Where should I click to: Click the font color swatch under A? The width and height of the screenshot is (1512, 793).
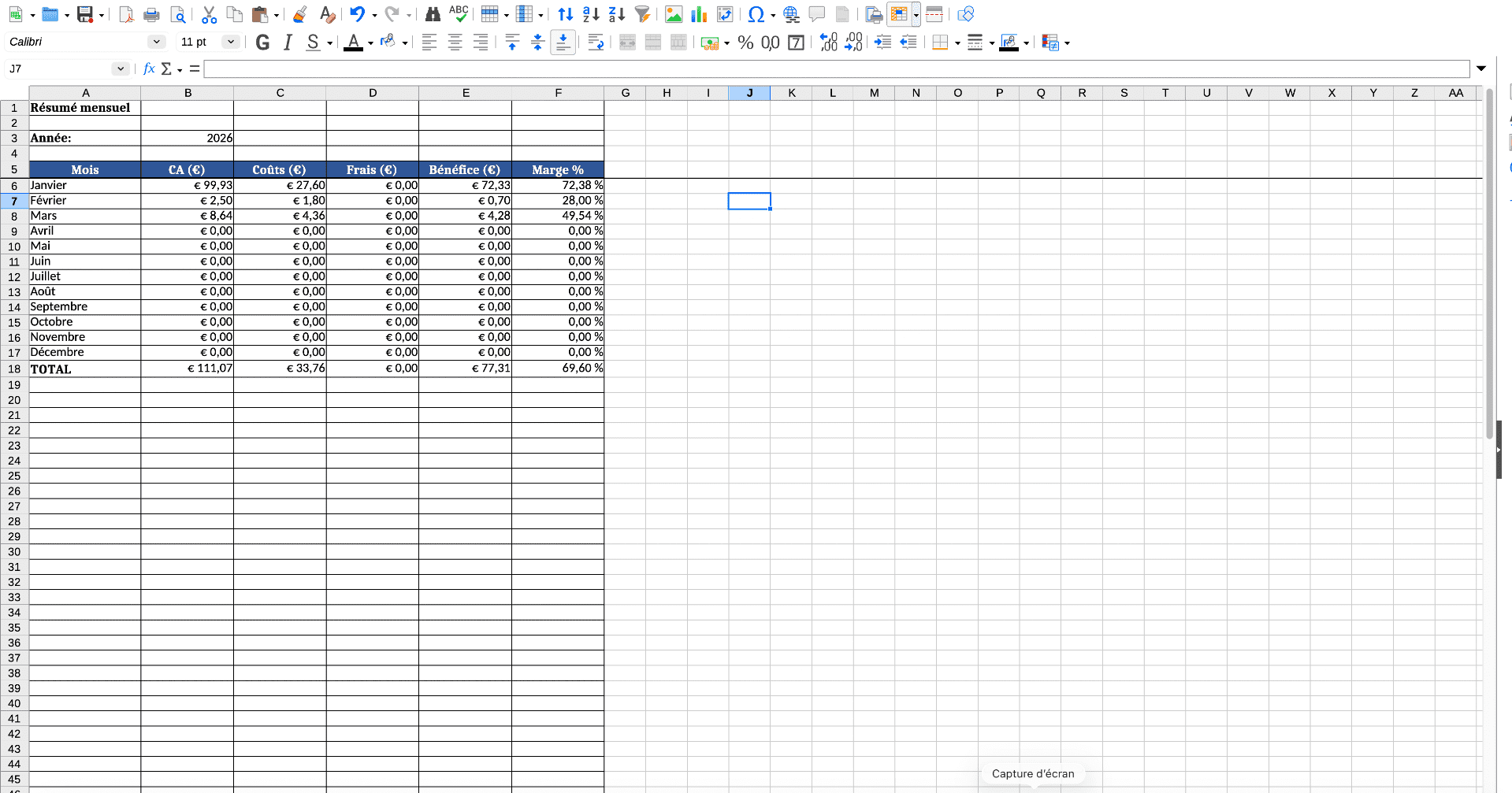(354, 43)
